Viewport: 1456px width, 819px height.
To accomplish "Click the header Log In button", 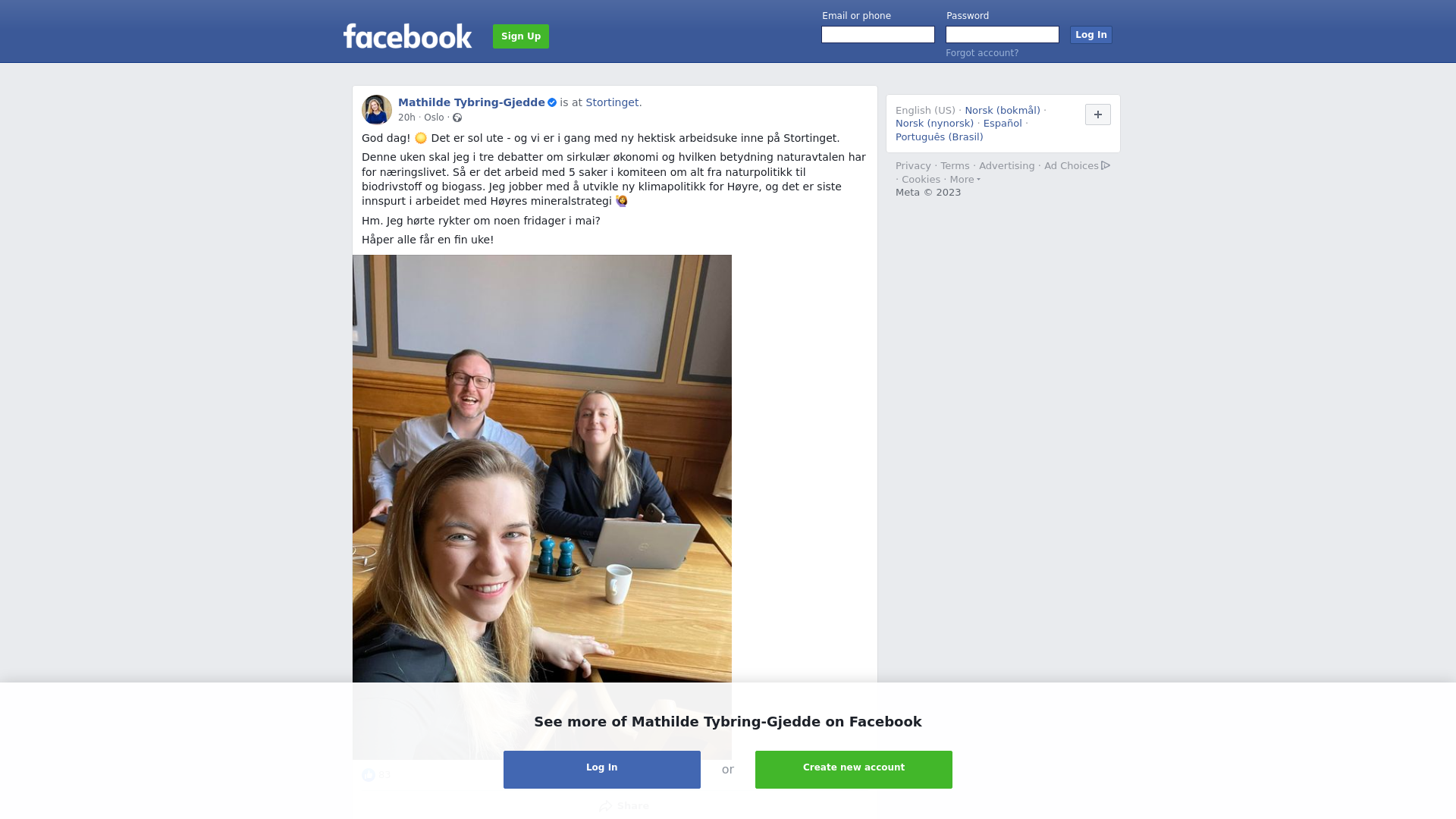I will [1091, 35].
